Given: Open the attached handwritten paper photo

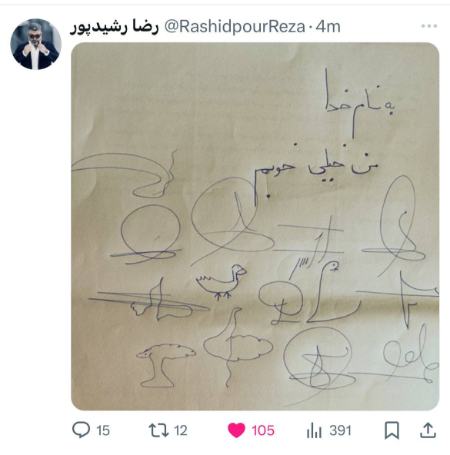Looking at the screenshot, I should pos(255,226).
